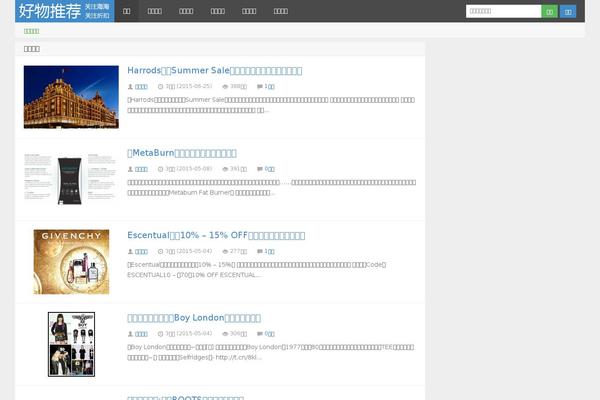The image size is (600, 400).
Task: Open the 1 comment link in Harrods row
Action: [x=269, y=87]
